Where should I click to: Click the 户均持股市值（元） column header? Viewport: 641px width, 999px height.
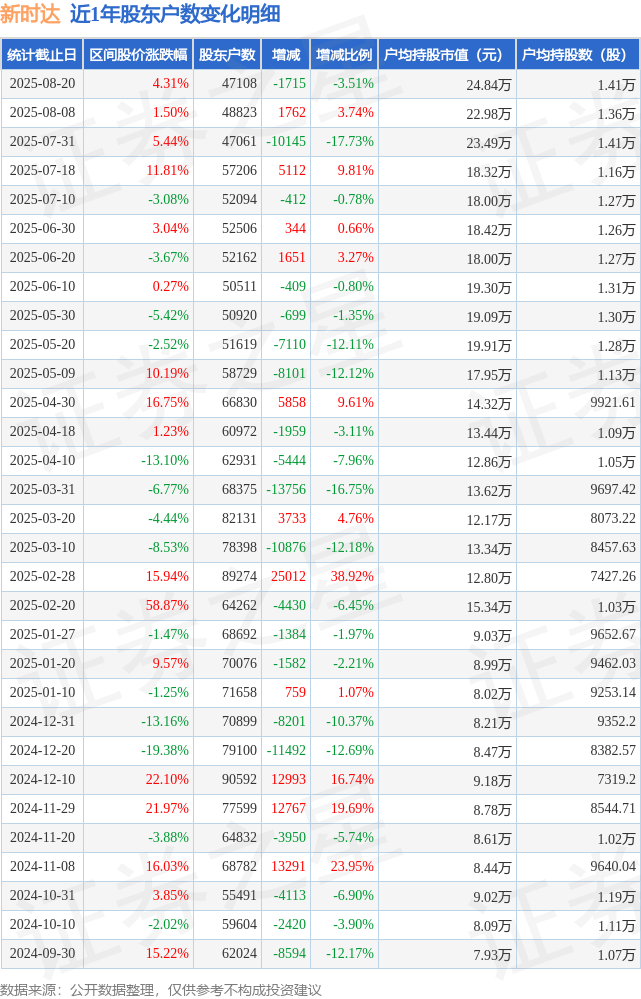click(x=447, y=55)
